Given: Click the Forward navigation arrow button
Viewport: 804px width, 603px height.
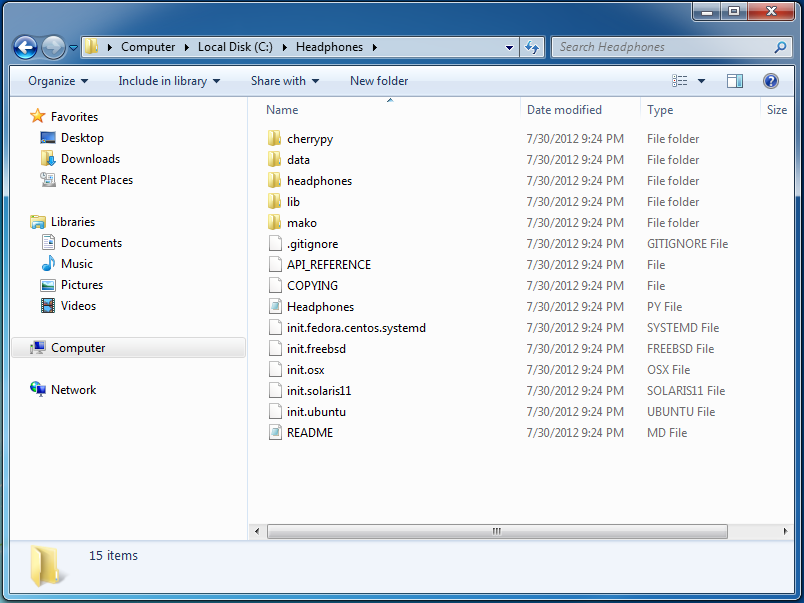Looking at the screenshot, I should (53, 48).
